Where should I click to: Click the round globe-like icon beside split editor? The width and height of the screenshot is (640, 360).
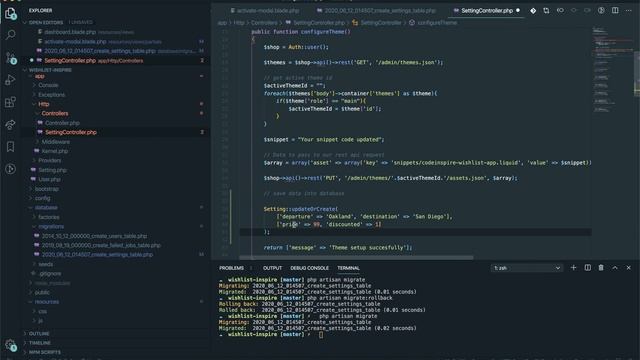(x=601, y=11)
